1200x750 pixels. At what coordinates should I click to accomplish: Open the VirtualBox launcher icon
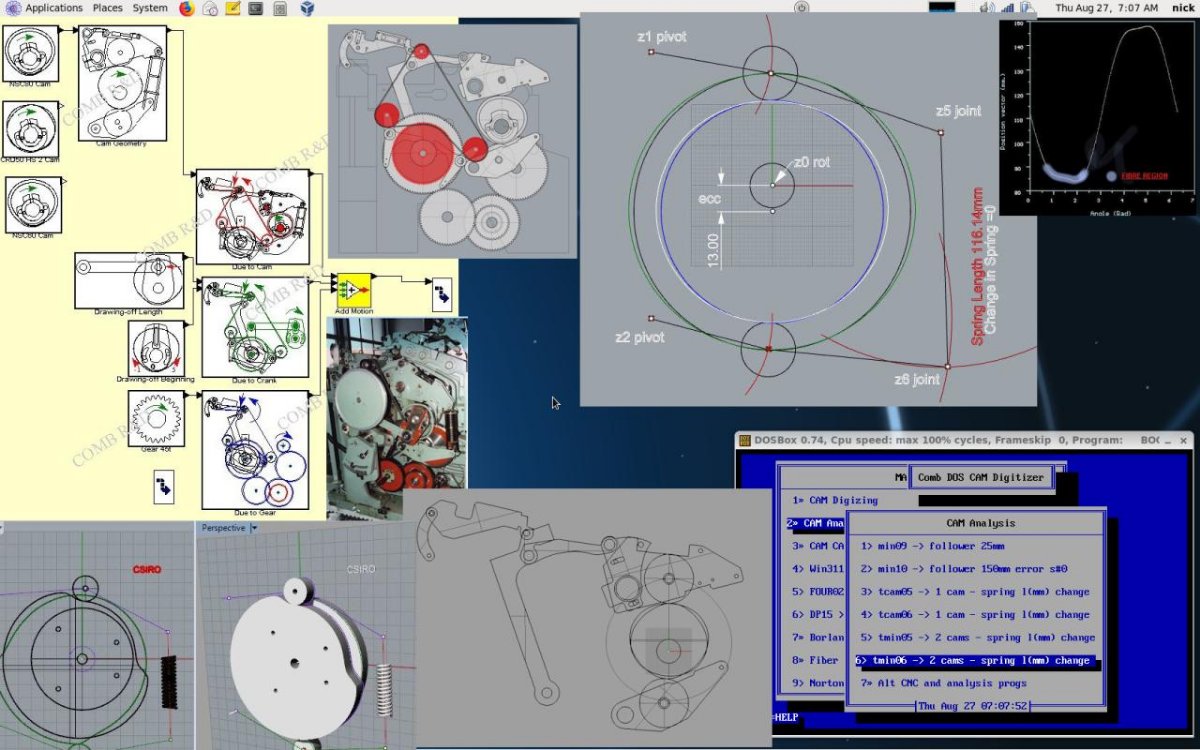click(306, 8)
